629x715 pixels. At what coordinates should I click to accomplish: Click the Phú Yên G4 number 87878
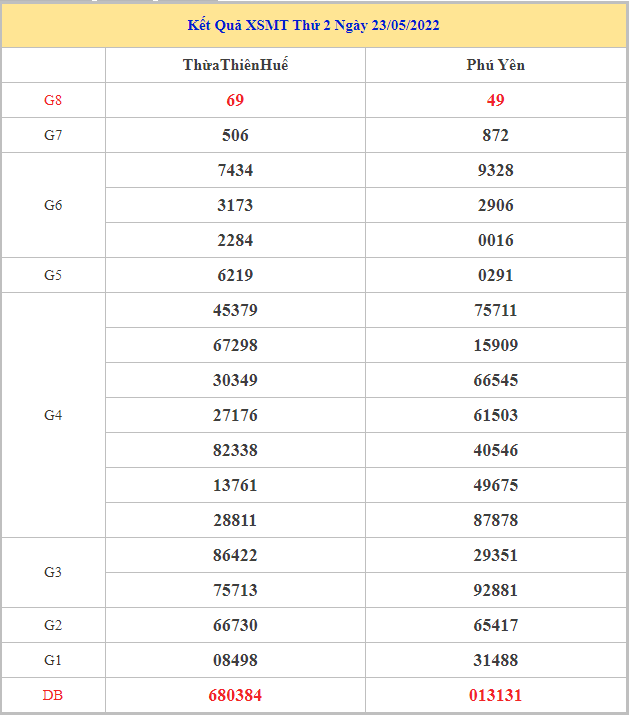495,520
